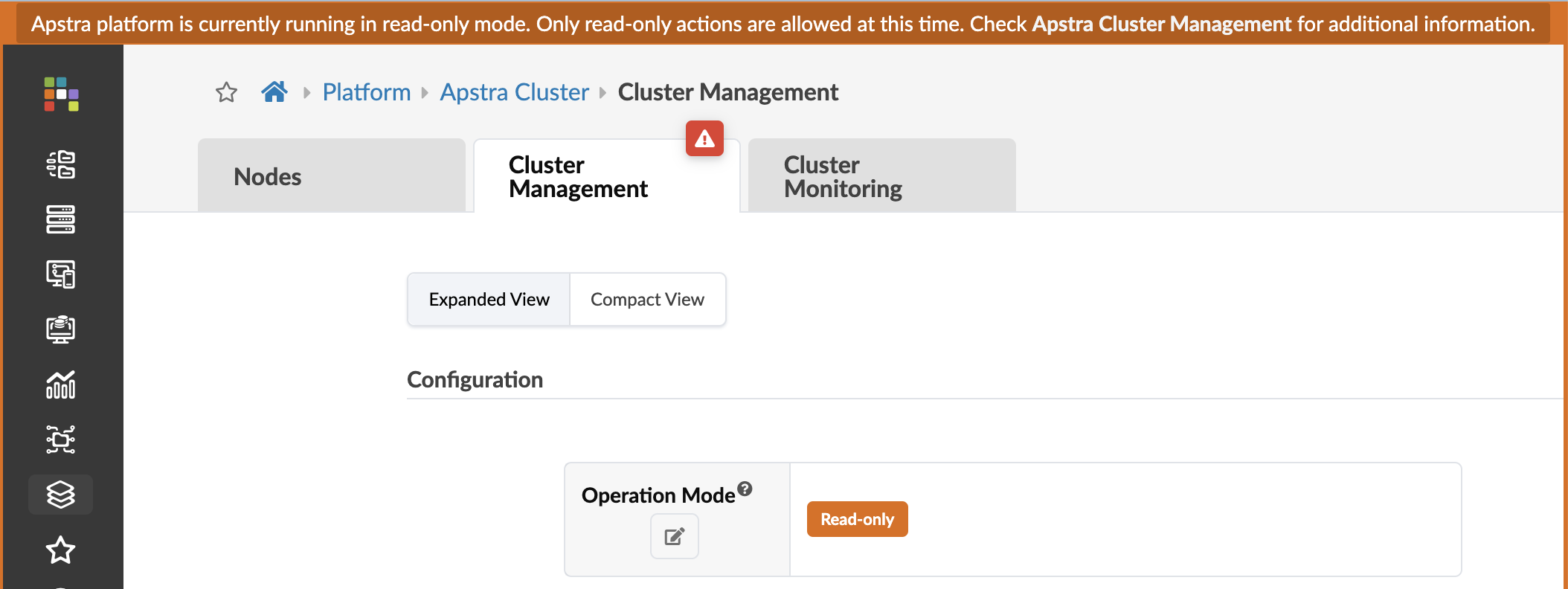This screenshot has height=589, width=1568.
Task: Follow the Platform breadcrumb link
Action: 366,92
